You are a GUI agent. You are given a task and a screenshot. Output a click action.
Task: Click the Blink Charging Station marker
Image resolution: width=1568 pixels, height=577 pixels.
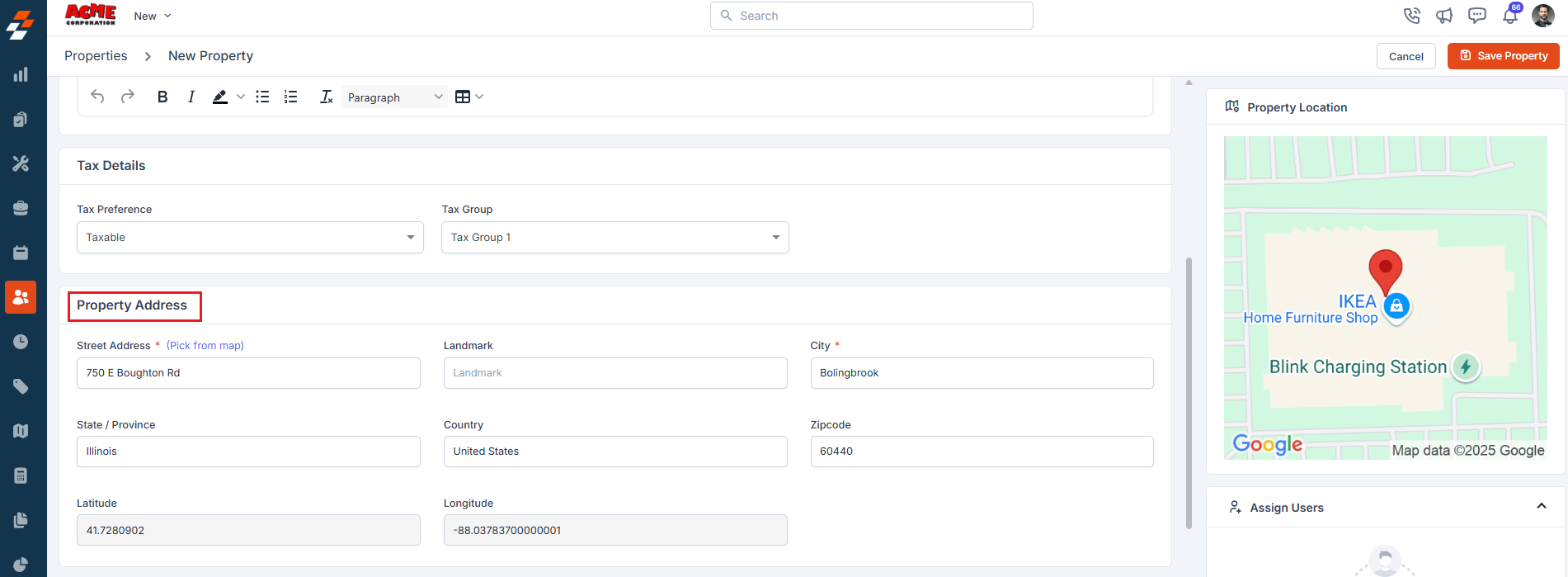click(1466, 367)
